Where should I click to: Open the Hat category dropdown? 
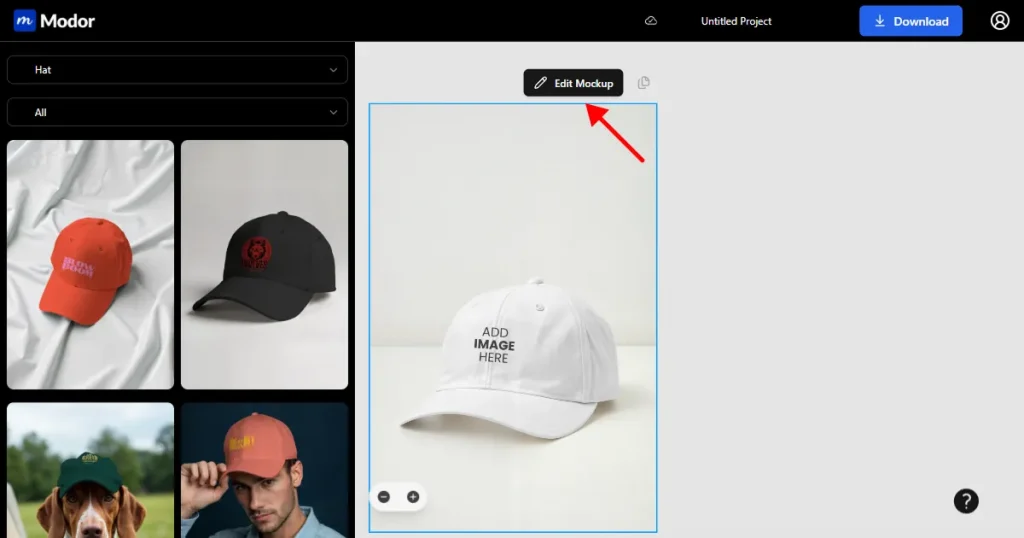pyautogui.click(x=177, y=70)
